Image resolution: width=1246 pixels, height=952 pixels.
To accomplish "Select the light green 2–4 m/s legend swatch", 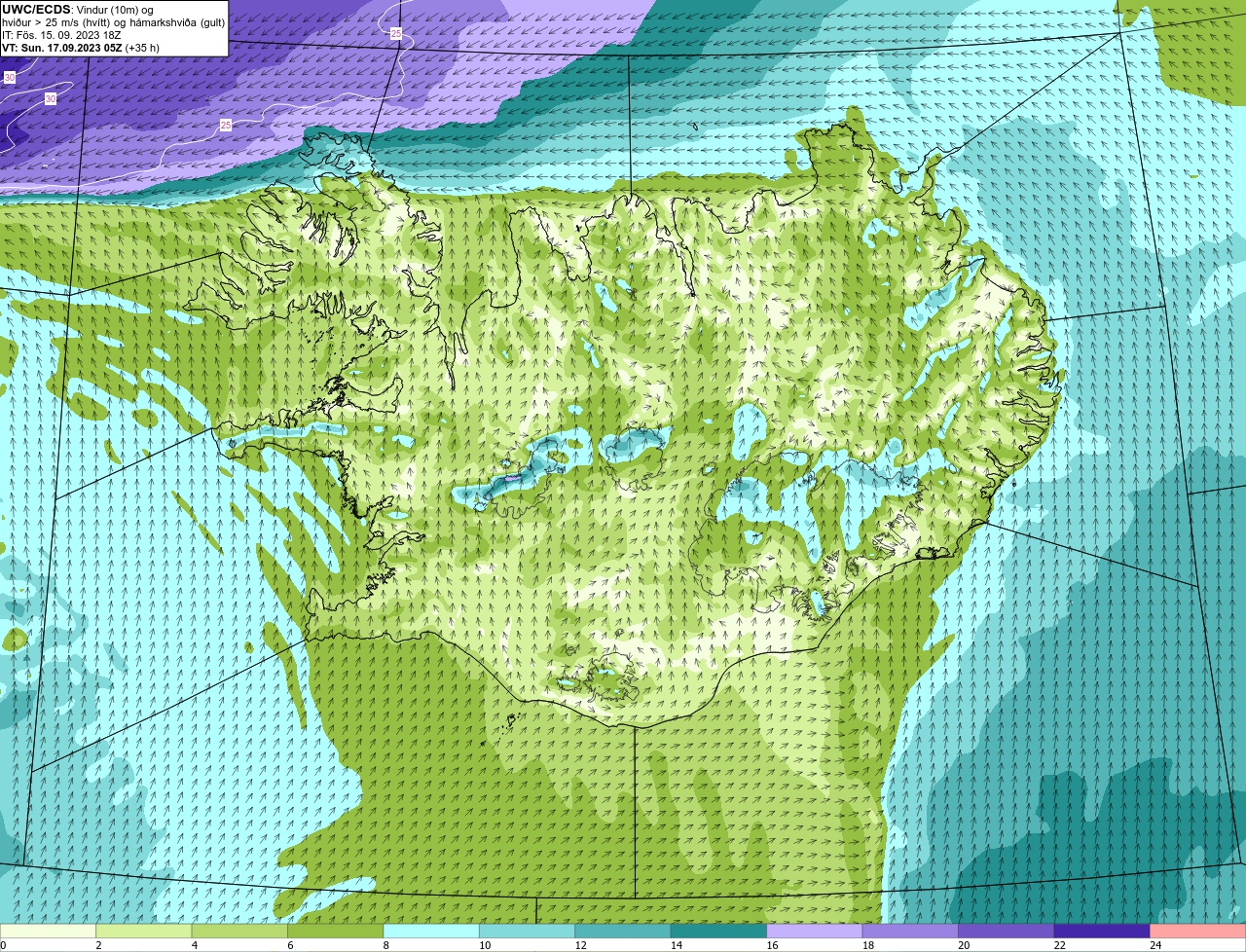I will 144,931.
